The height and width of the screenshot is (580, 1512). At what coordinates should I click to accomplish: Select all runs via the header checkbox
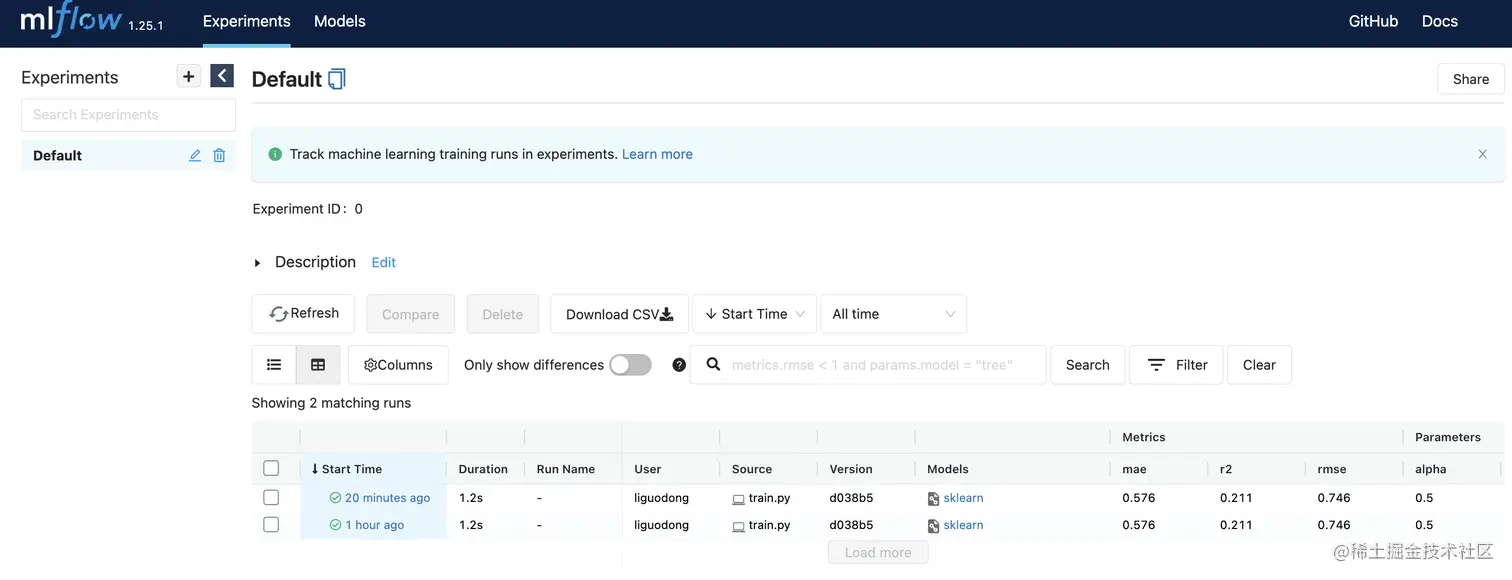point(271,468)
